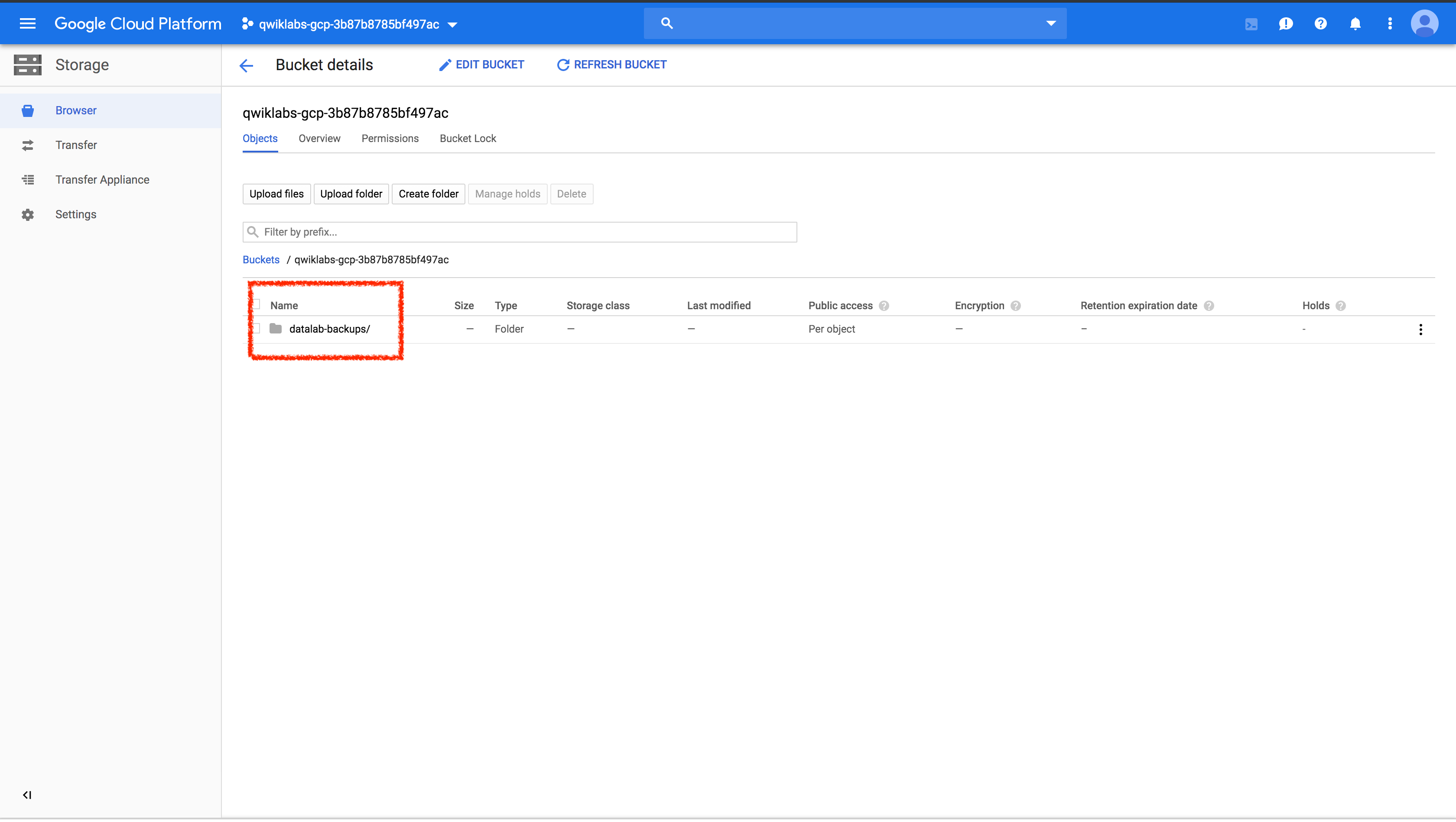This screenshot has width=1456, height=822.
Task: Open the datalab-backups/ folder
Action: pyautogui.click(x=329, y=329)
